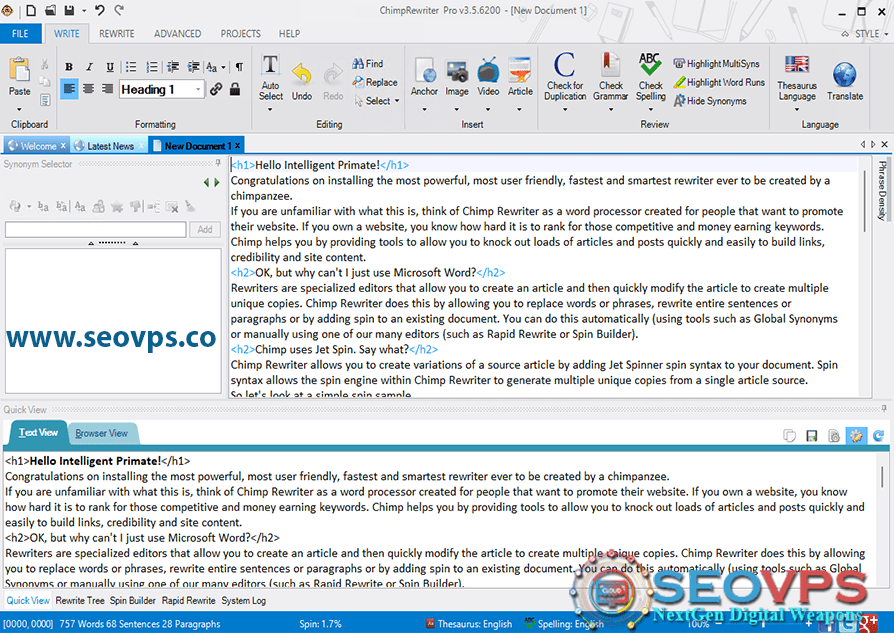This screenshot has height=633, width=894.
Task: Expand the Anchor insert dropdown
Action: click(x=424, y=109)
